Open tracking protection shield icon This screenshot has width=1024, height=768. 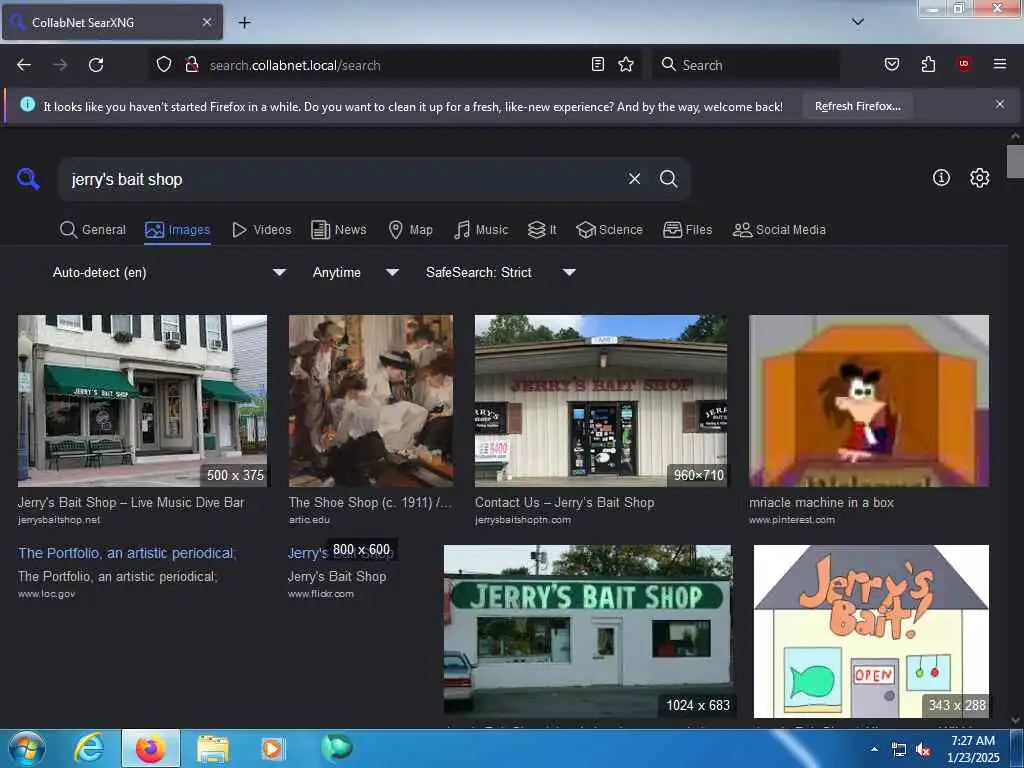(164, 65)
